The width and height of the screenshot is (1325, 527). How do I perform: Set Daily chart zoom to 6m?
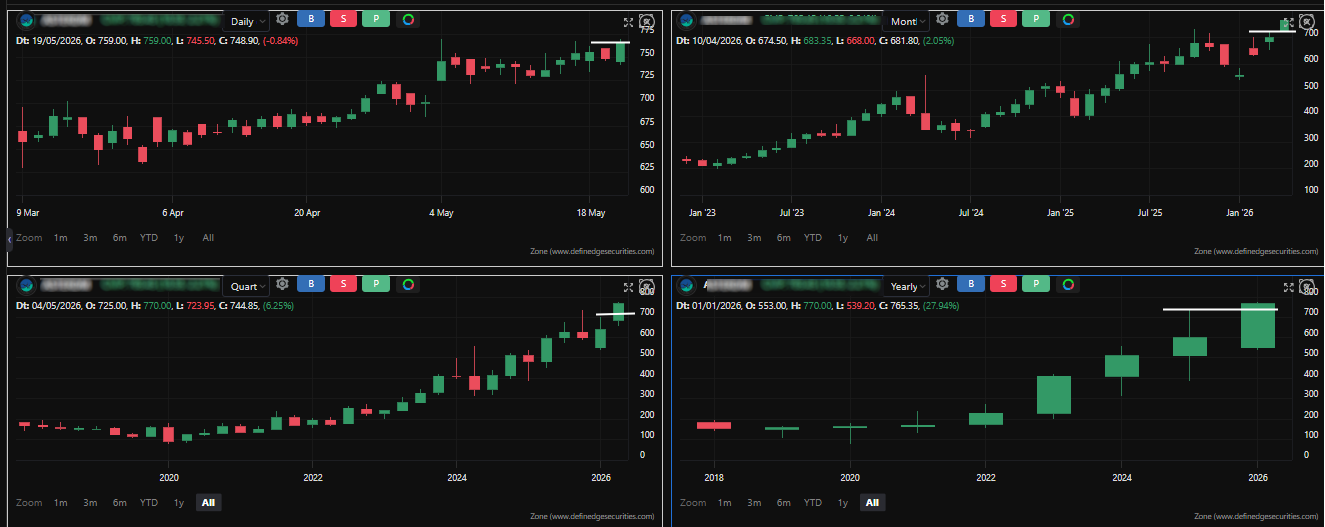119,238
